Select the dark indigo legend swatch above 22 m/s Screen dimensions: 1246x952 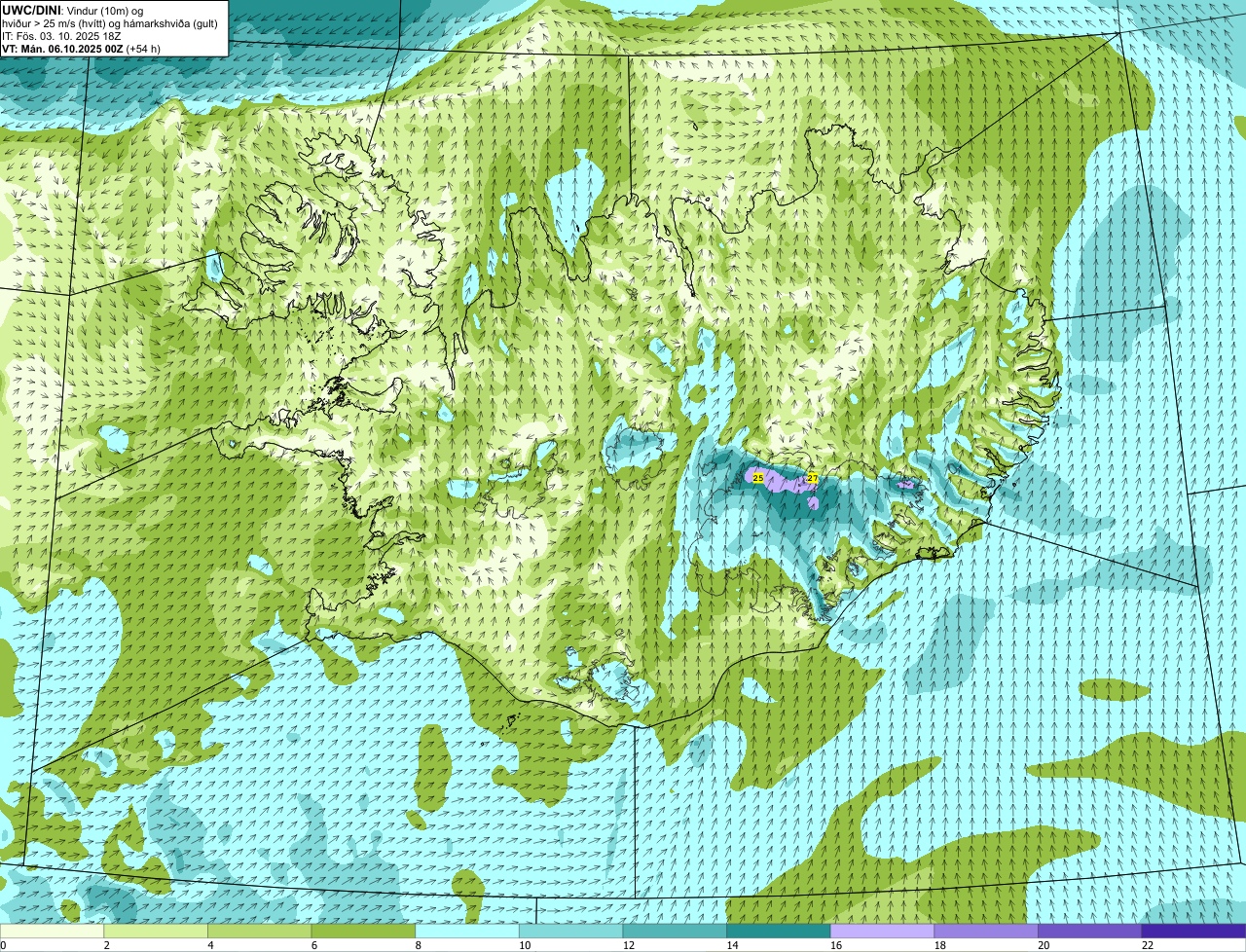[x=1193, y=931]
